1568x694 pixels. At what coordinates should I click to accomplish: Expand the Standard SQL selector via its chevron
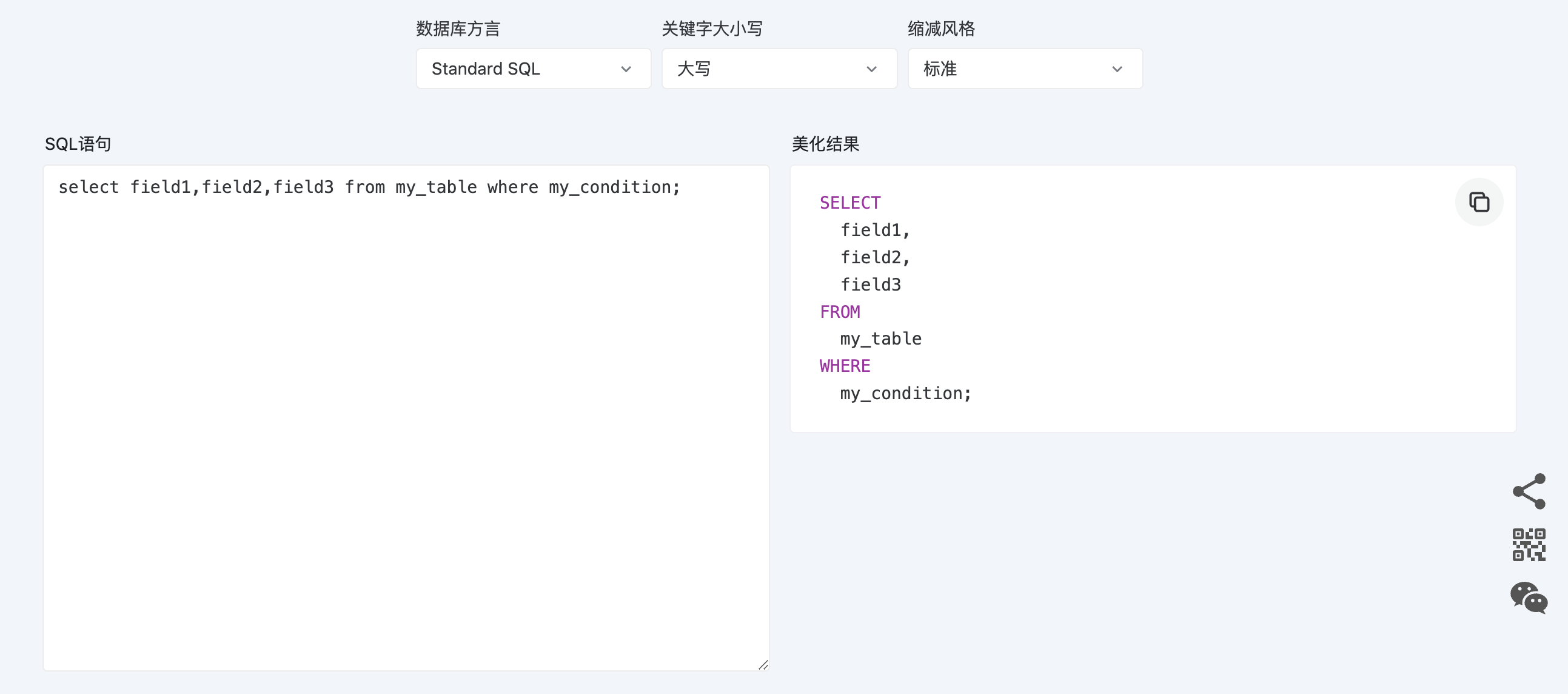pos(626,69)
